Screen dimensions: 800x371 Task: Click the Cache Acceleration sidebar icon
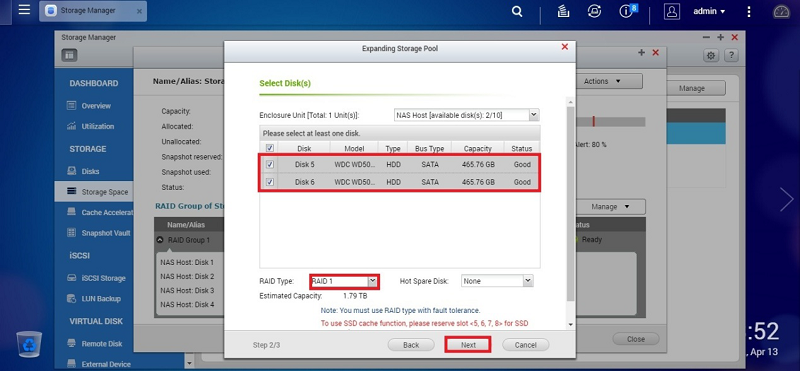point(71,212)
